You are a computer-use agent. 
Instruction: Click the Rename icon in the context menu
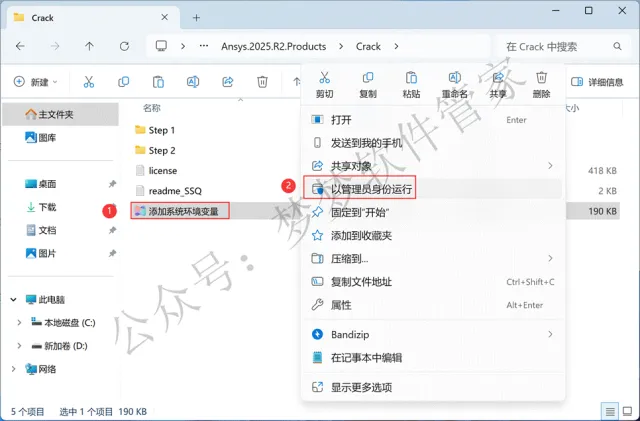click(454, 77)
